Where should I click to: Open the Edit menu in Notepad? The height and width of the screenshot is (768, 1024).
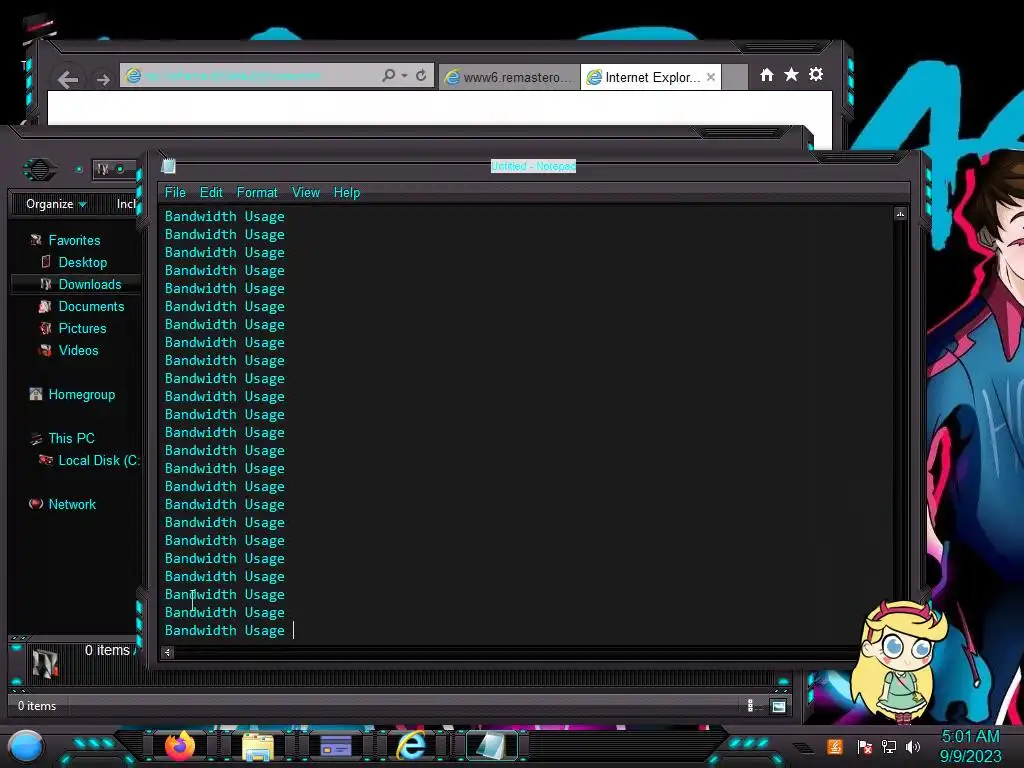click(x=211, y=193)
